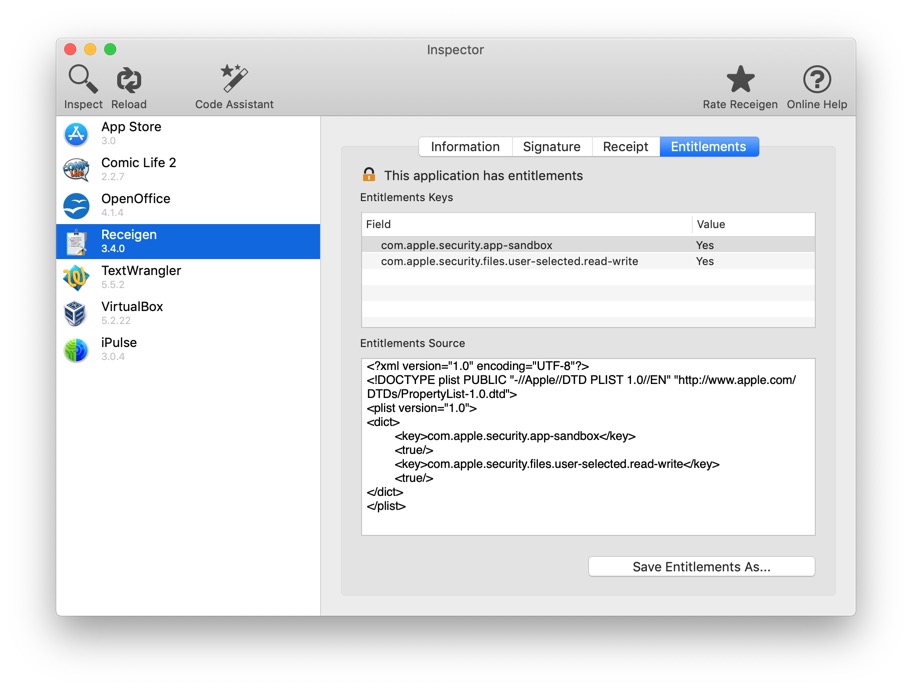The height and width of the screenshot is (690, 912).
Task: Click the Value column header
Action: point(752,225)
